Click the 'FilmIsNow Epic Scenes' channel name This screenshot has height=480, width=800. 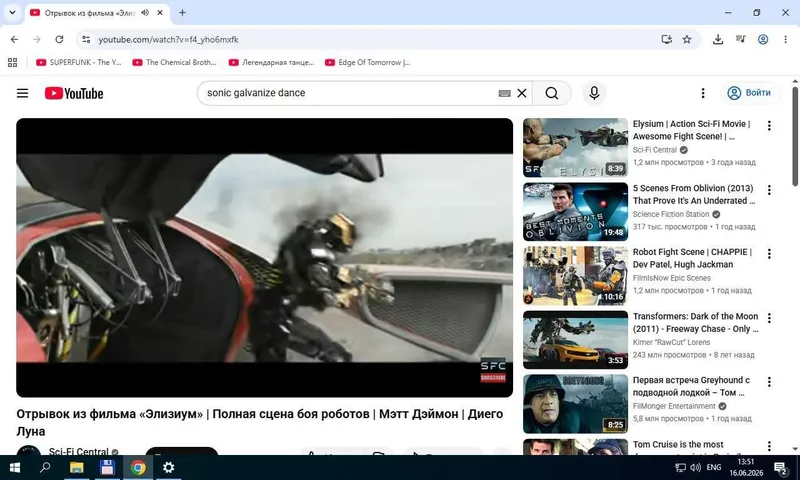click(x=671, y=278)
